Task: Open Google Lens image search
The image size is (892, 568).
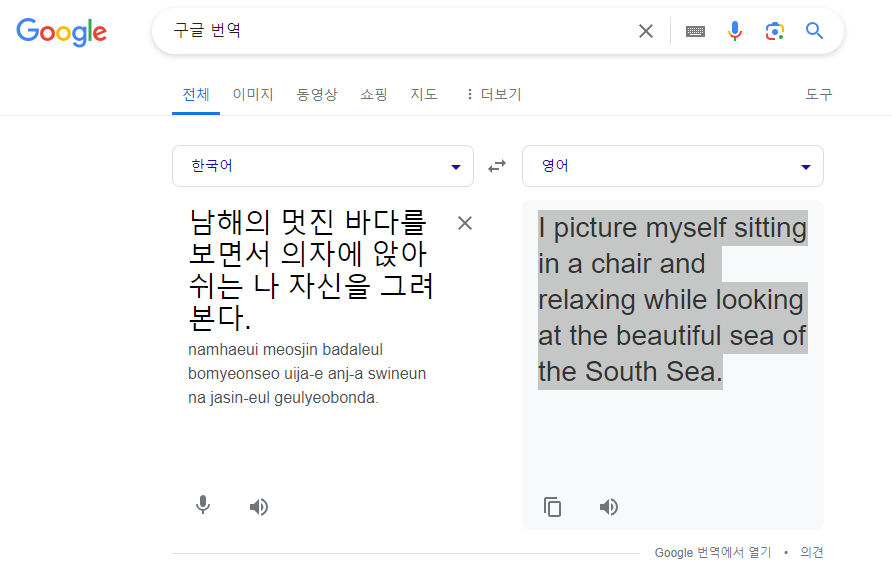Action: (774, 31)
